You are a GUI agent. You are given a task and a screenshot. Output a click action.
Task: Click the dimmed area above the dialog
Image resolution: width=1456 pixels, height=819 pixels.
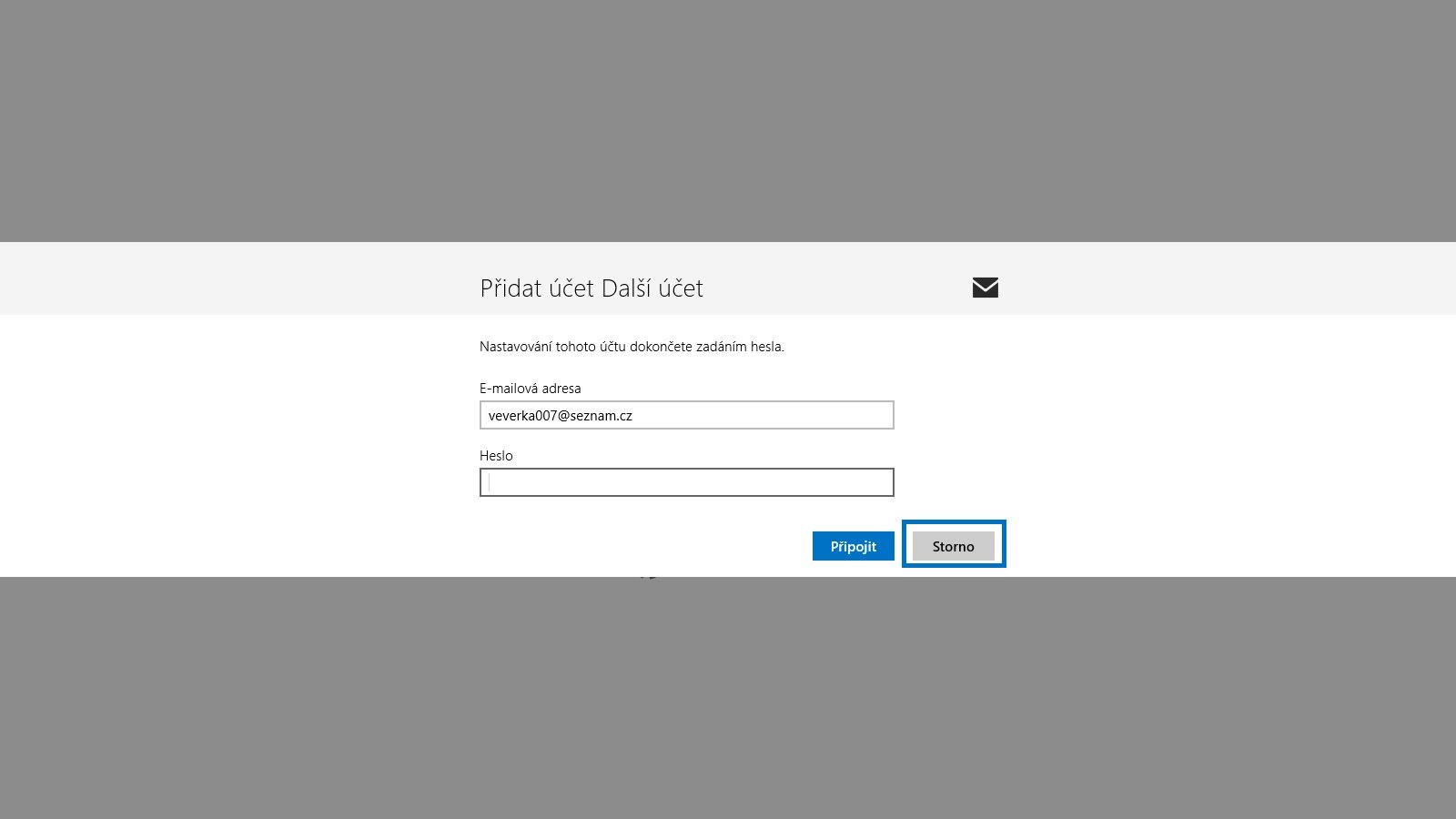(728, 120)
